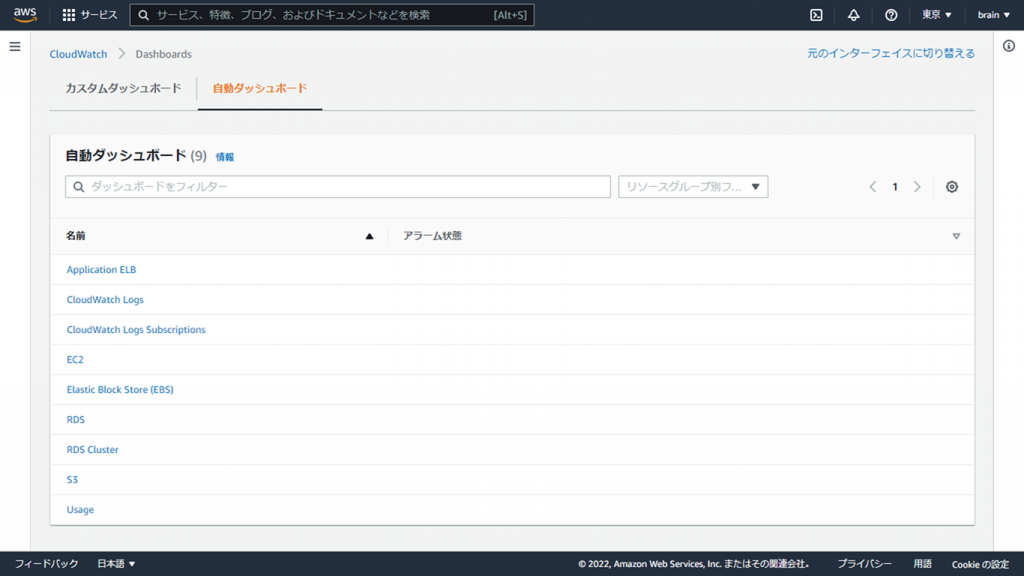1024x576 pixels.
Task: Open the help question mark icon
Action: click(891, 15)
